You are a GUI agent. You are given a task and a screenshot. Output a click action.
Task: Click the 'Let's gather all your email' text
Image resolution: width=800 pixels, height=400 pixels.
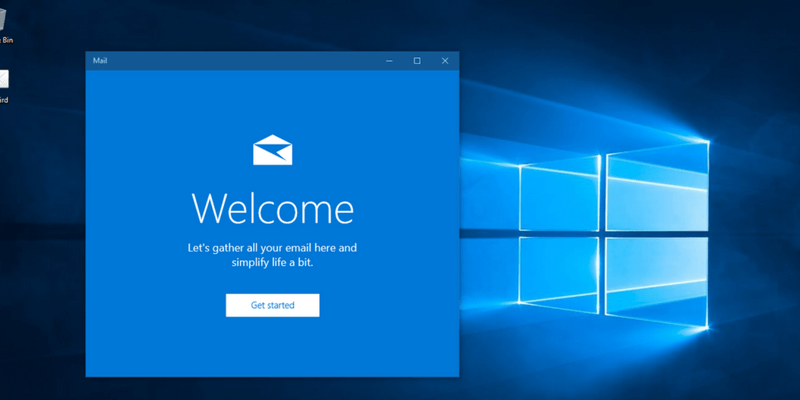pos(272,255)
